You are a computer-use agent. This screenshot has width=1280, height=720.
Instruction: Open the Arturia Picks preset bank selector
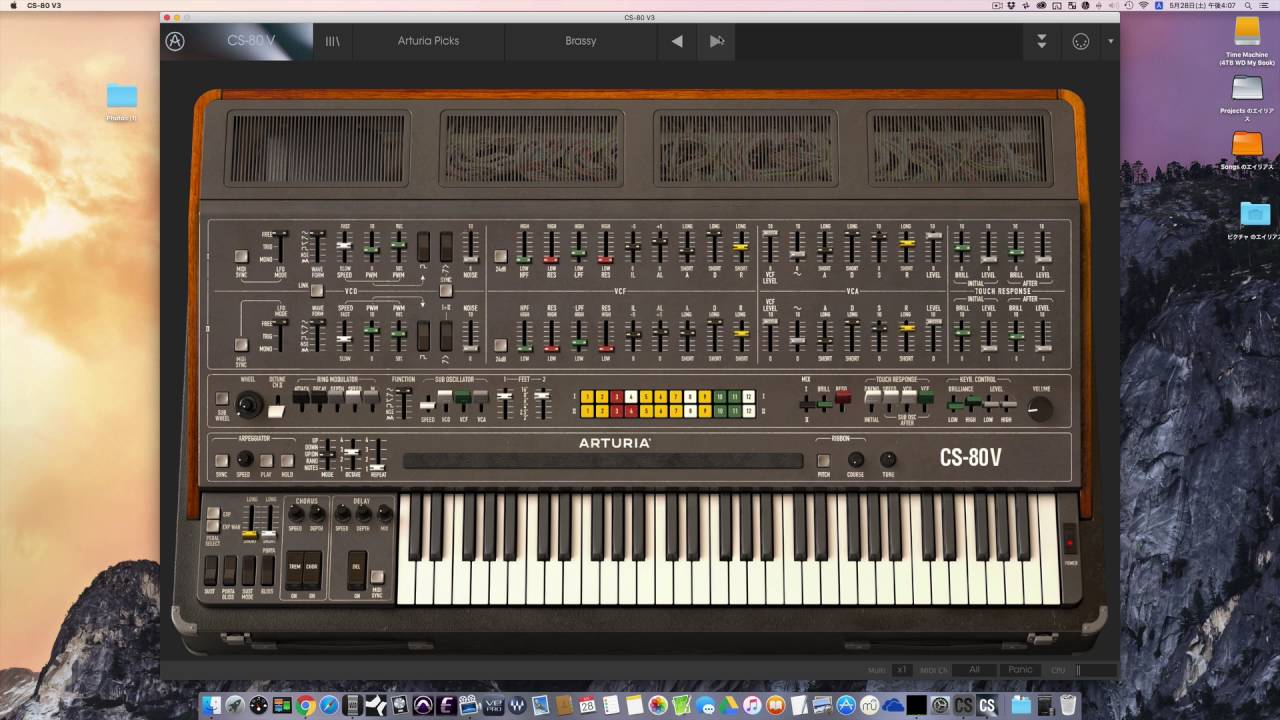[x=428, y=41]
